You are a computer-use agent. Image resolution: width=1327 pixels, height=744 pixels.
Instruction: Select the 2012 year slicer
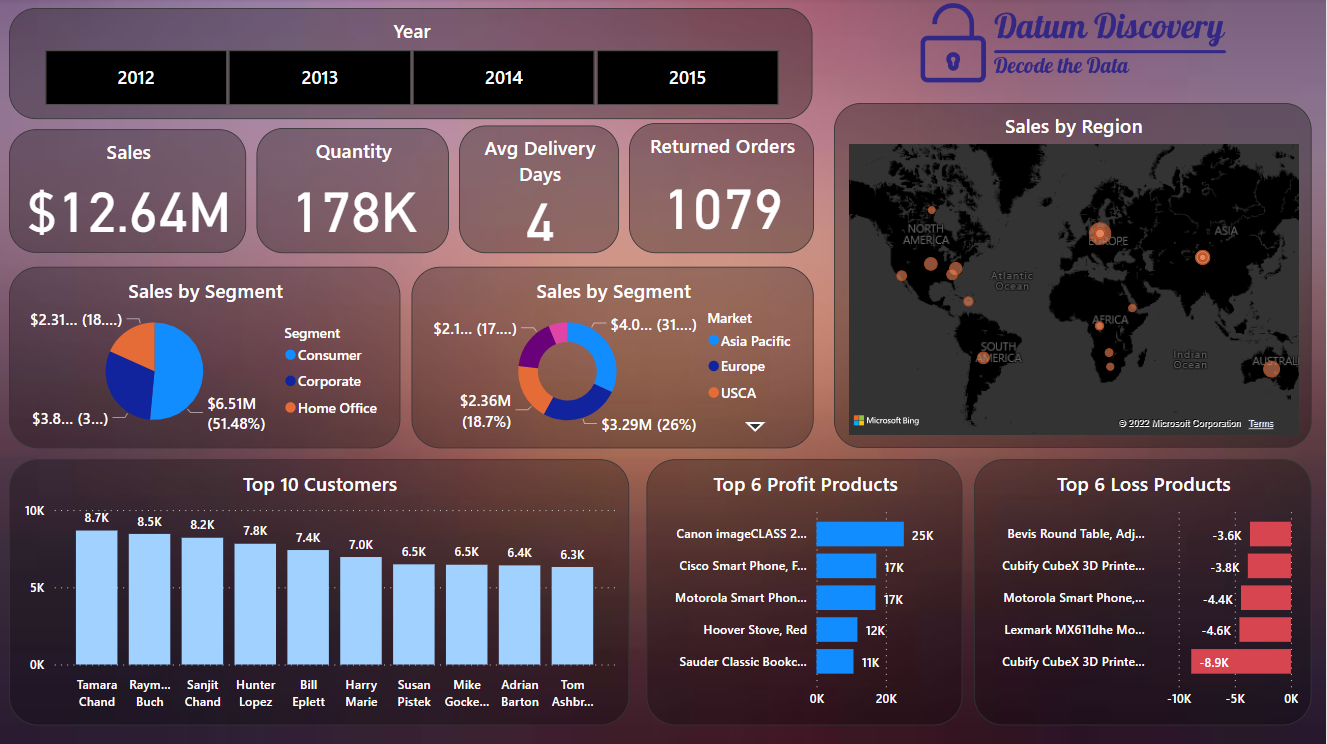136,78
